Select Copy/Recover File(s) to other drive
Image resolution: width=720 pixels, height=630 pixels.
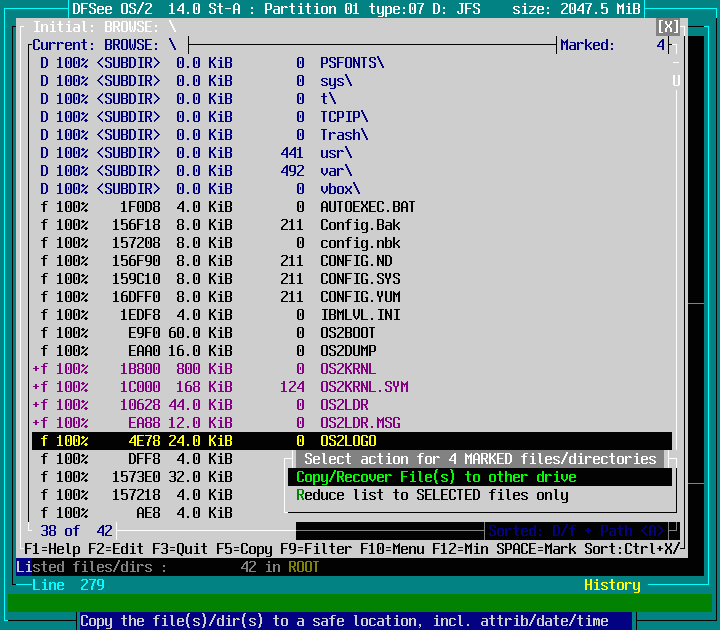click(436, 477)
